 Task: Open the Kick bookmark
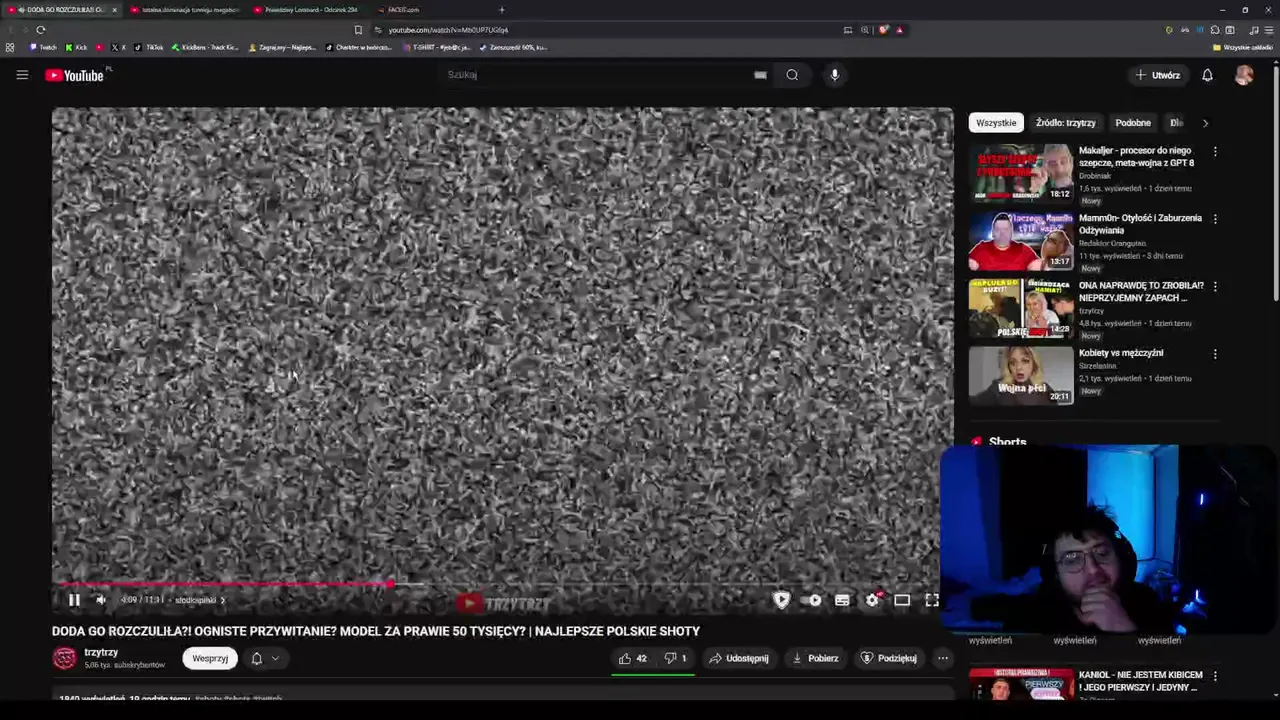click(77, 47)
